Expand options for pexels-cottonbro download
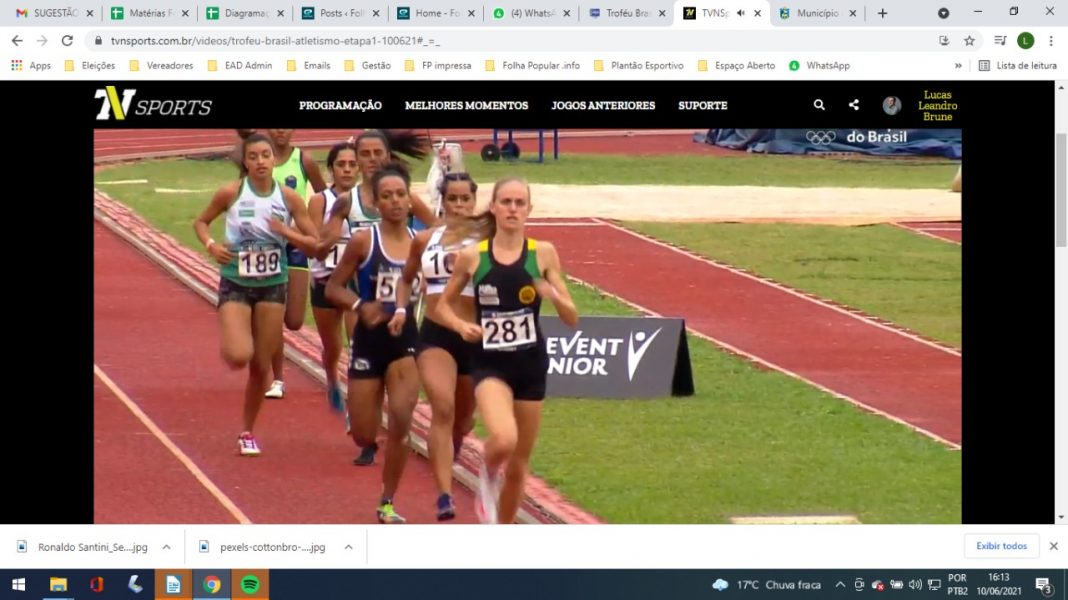 coord(347,547)
